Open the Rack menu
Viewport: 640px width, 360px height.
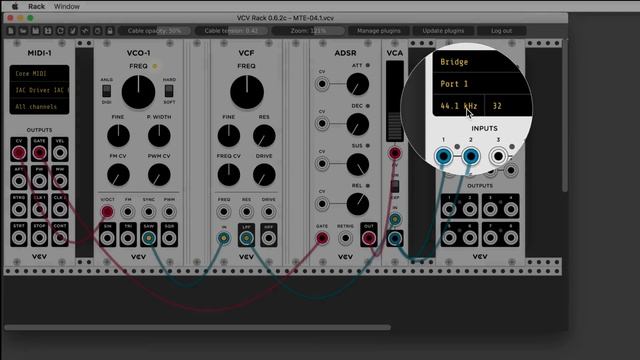click(36, 6)
